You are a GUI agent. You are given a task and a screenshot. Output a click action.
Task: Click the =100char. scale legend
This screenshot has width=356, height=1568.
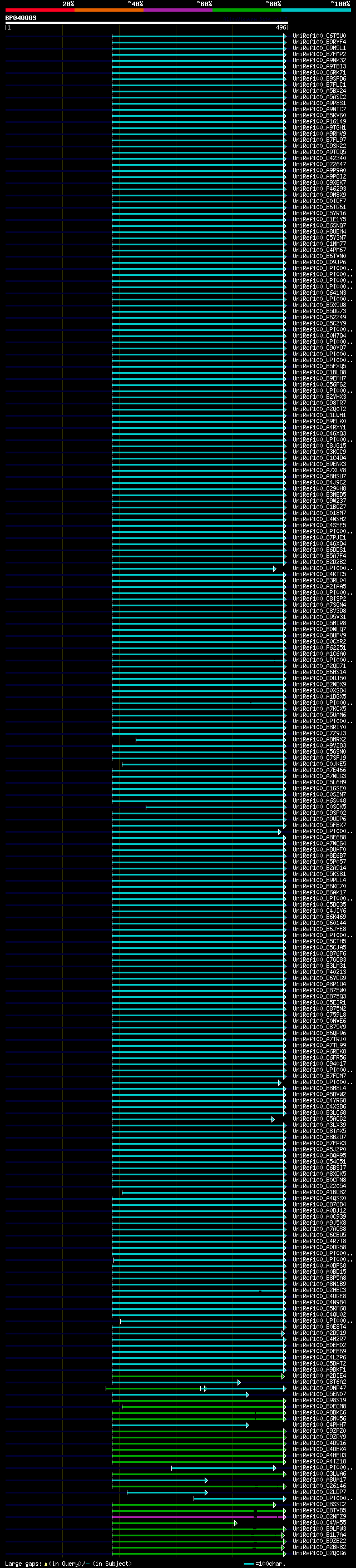265,1564
